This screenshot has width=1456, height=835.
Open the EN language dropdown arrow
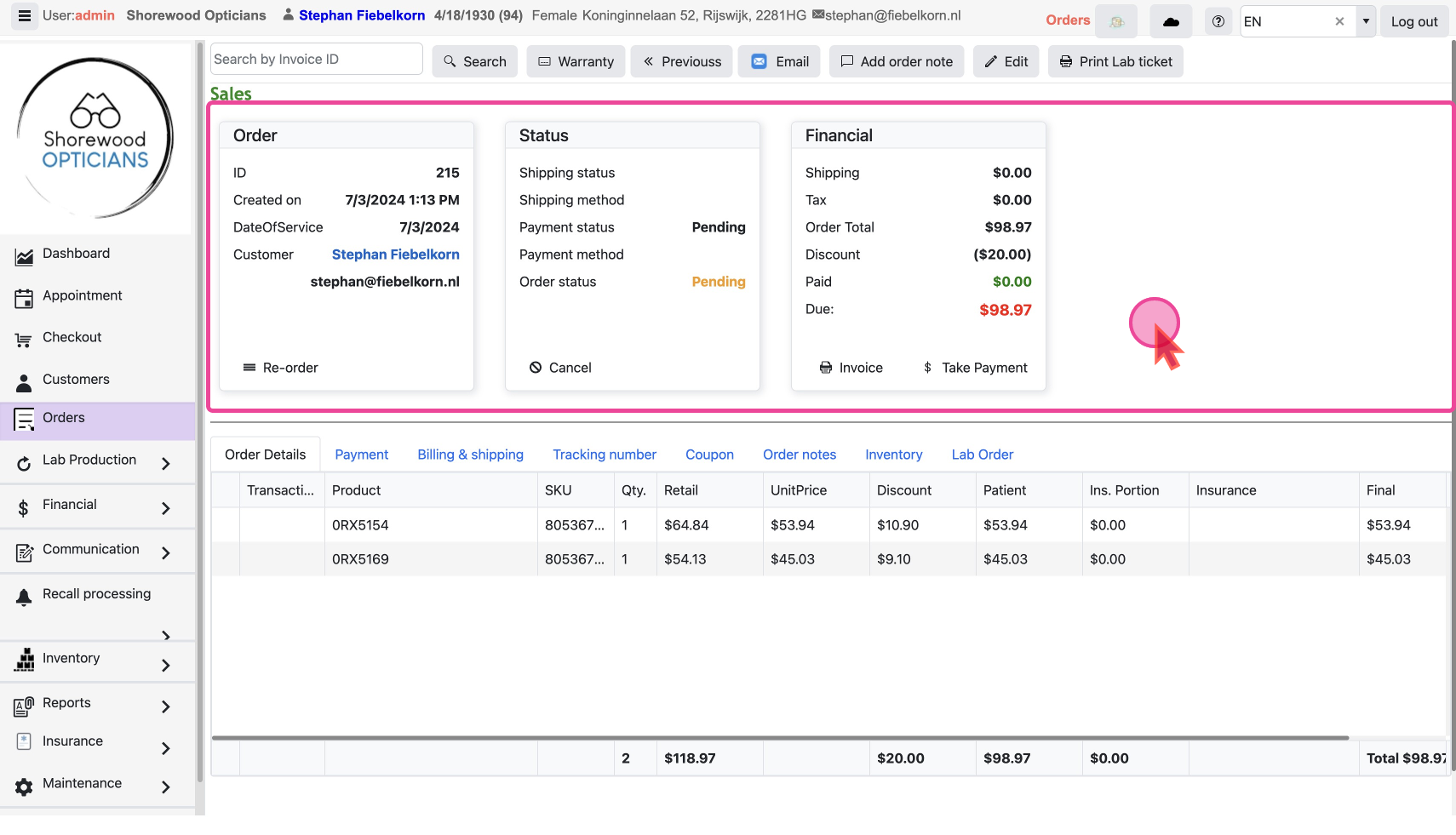click(1366, 22)
